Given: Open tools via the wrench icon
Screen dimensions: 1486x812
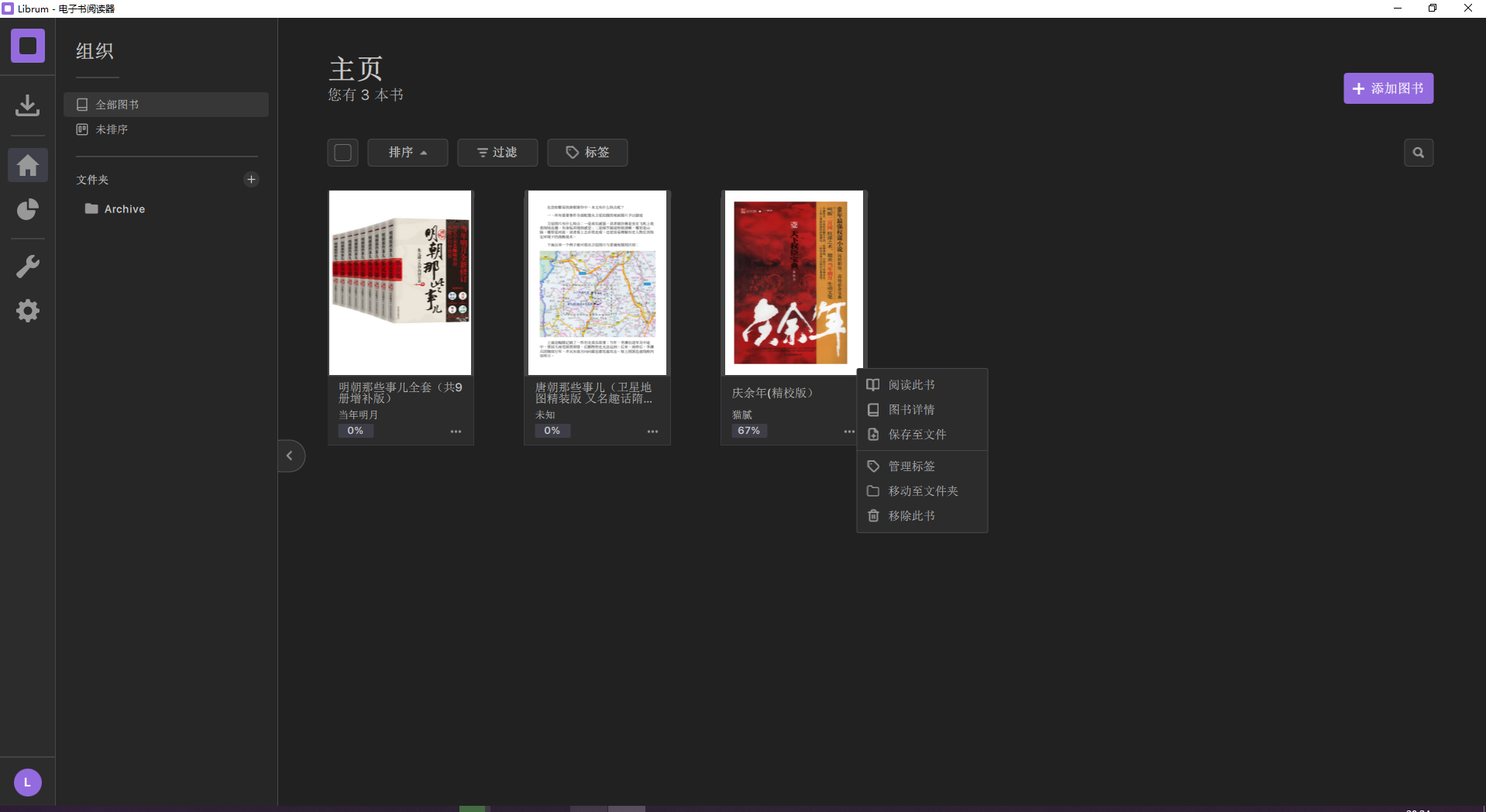Looking at the screenshot, I should (27, 266).
